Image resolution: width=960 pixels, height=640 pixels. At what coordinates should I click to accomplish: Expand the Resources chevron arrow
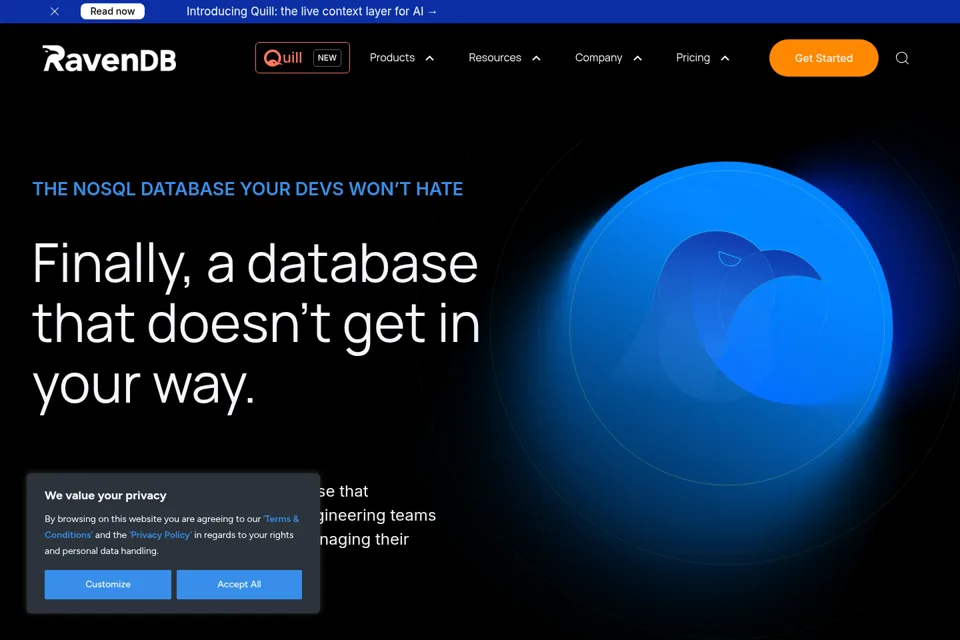click(536, 58)
